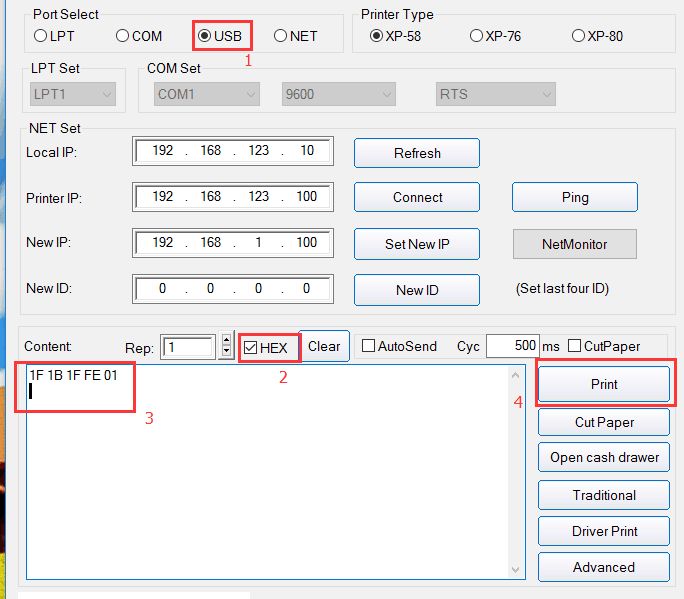Enable the AutoSend checkbox

[x=368, y=346]
